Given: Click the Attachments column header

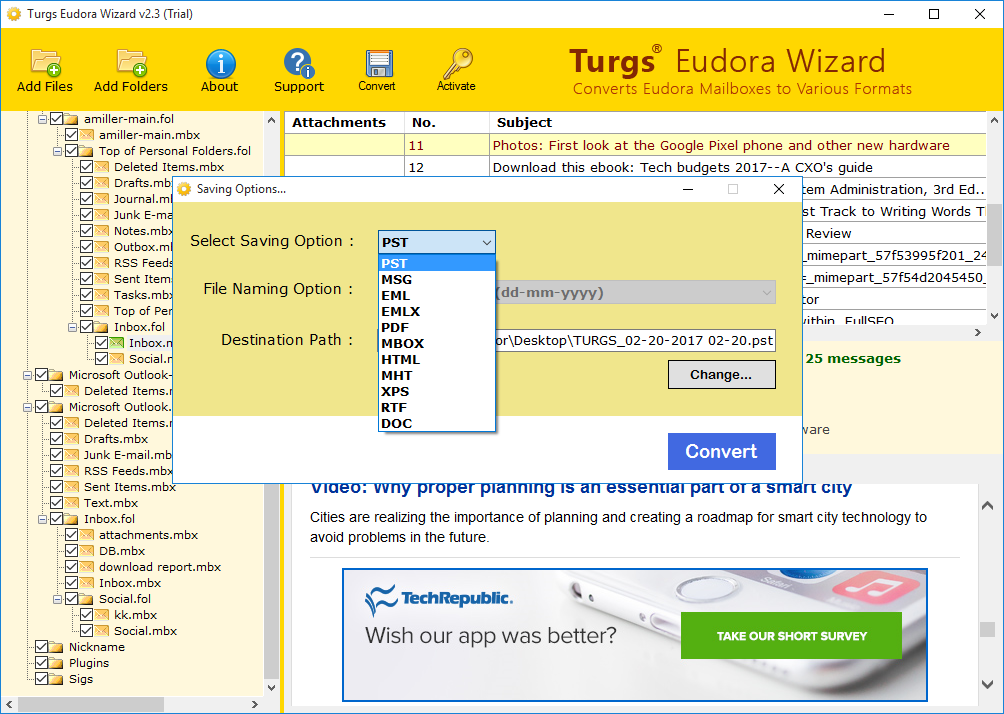Looking at the screenshot, I should coord(344,122).
